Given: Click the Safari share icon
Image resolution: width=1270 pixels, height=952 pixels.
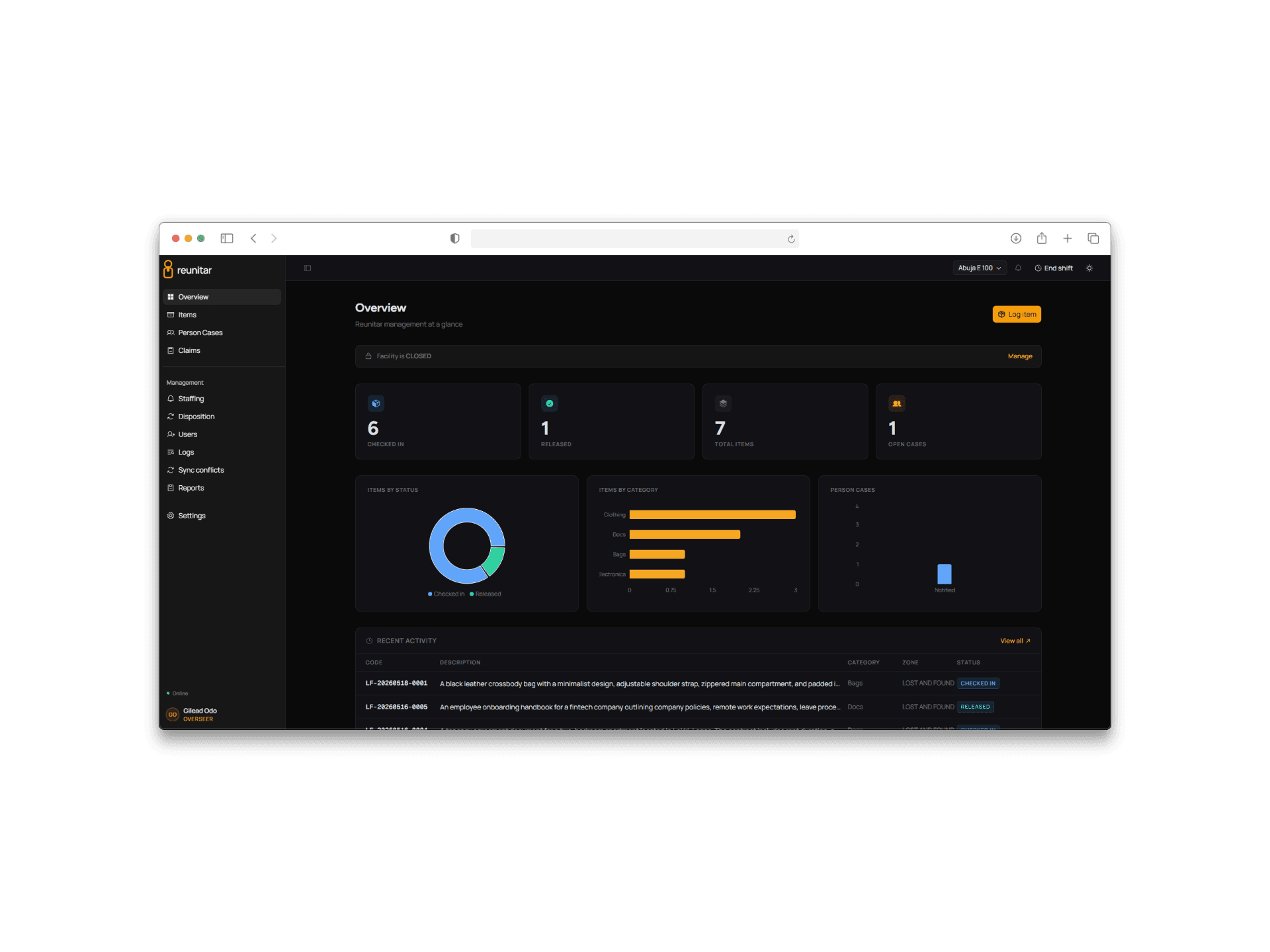Looking at the screenshot, I should coord(1042,238).
